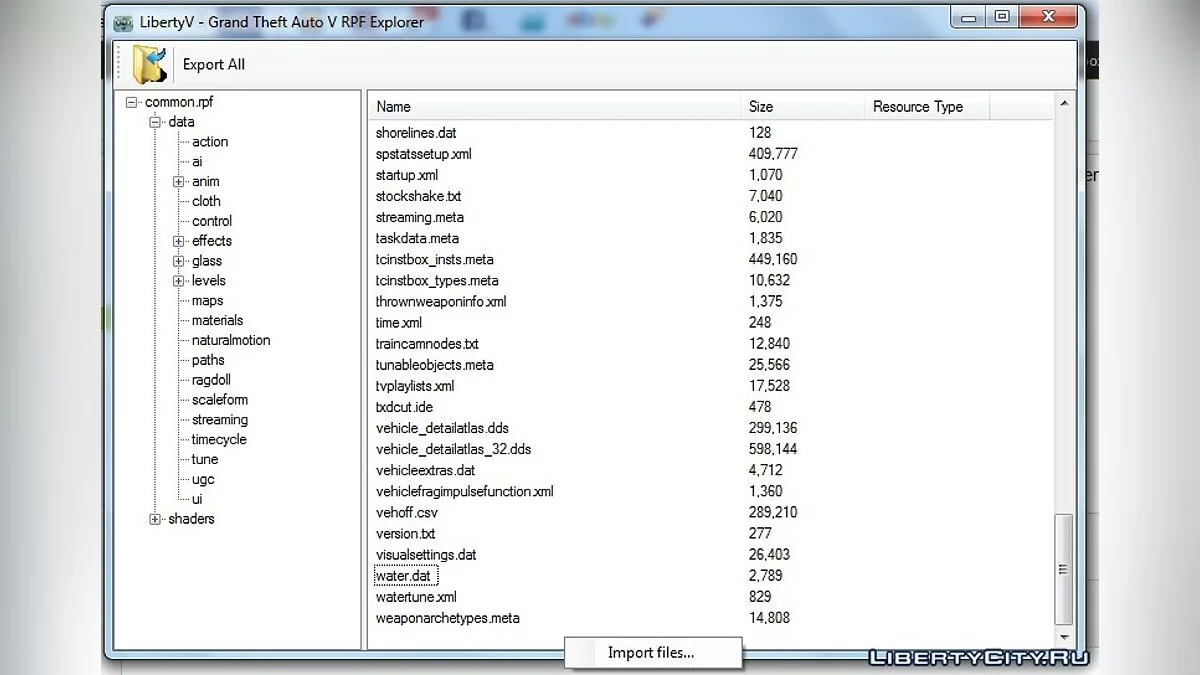
Task: Open the scaleform folder in tree
Action: click(220, 400)
